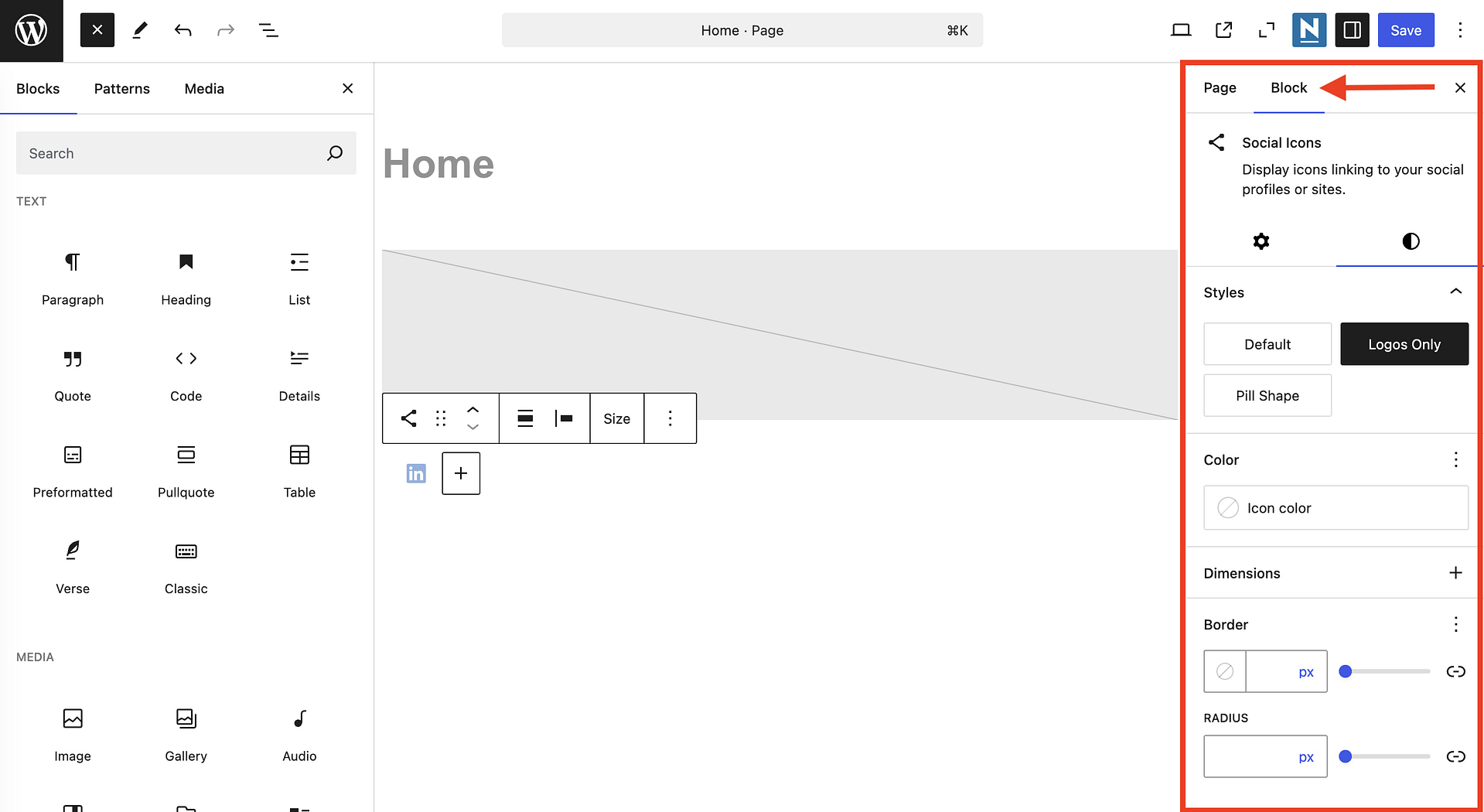Click the radius slider

[x=1387, y=756]
